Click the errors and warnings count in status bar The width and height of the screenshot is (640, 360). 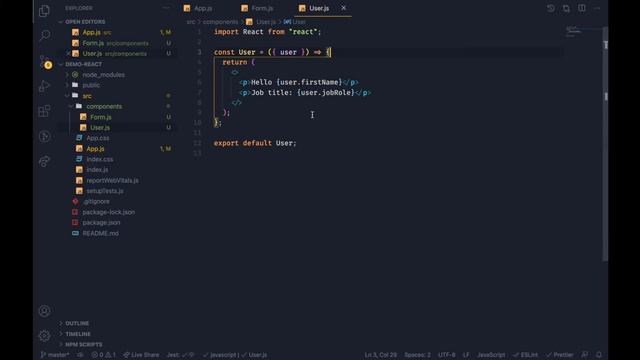click(x=104, y=355)
